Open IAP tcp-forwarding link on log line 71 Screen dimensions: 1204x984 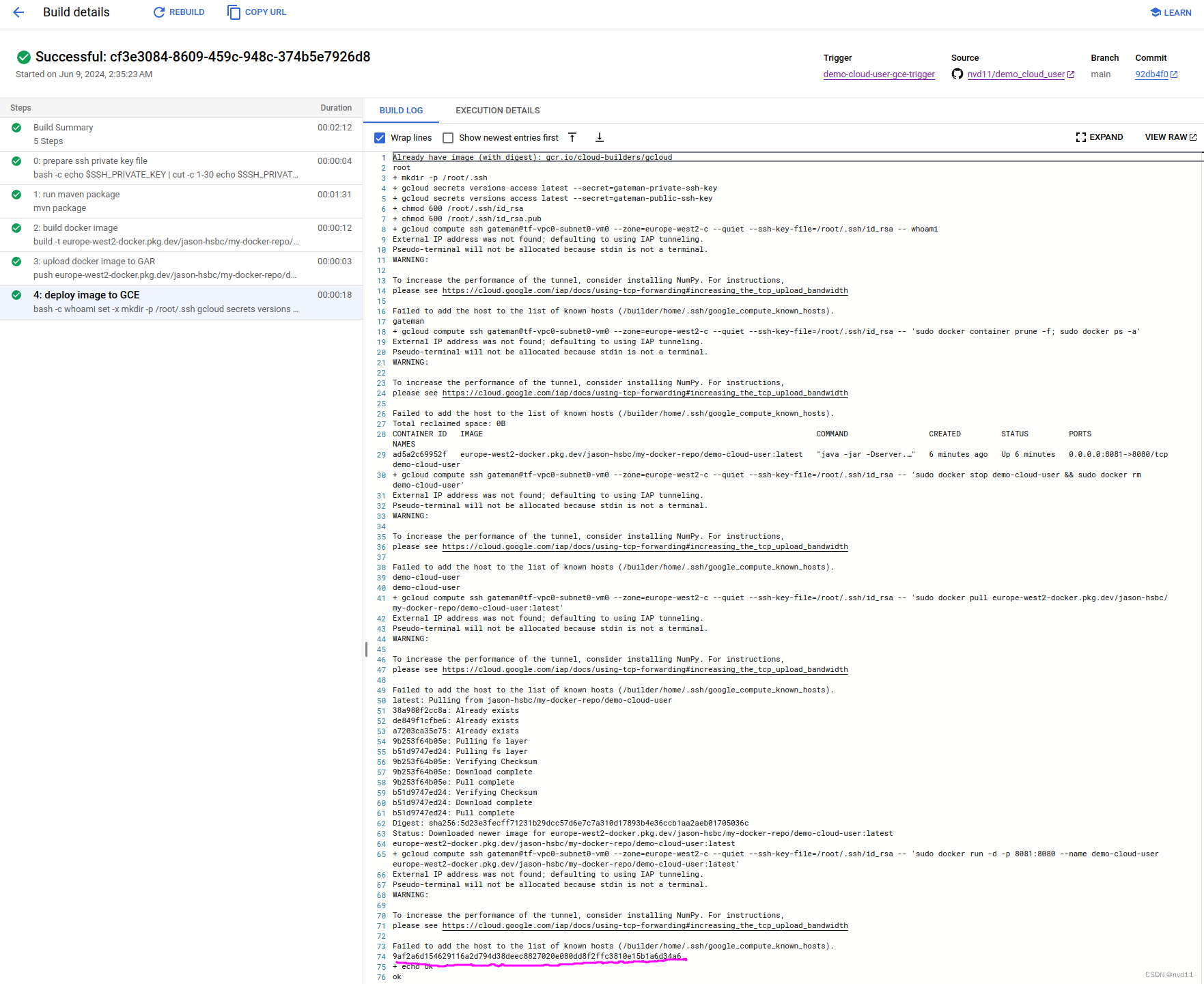645,926
